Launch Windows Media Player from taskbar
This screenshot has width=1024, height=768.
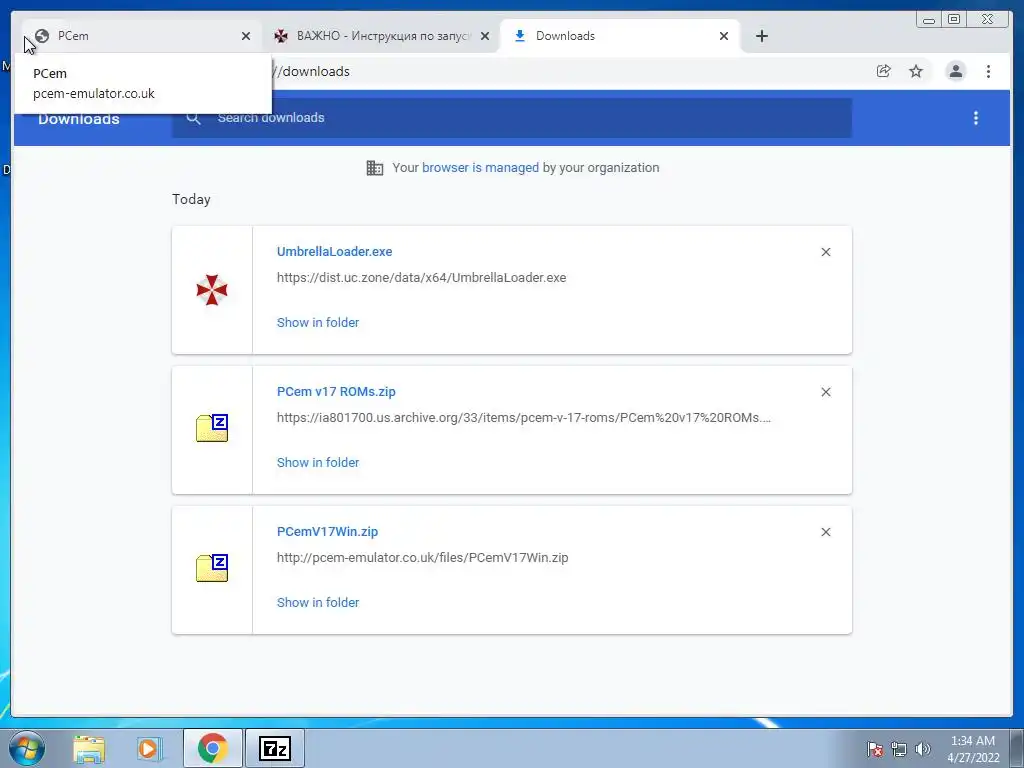tap(150, 748)
